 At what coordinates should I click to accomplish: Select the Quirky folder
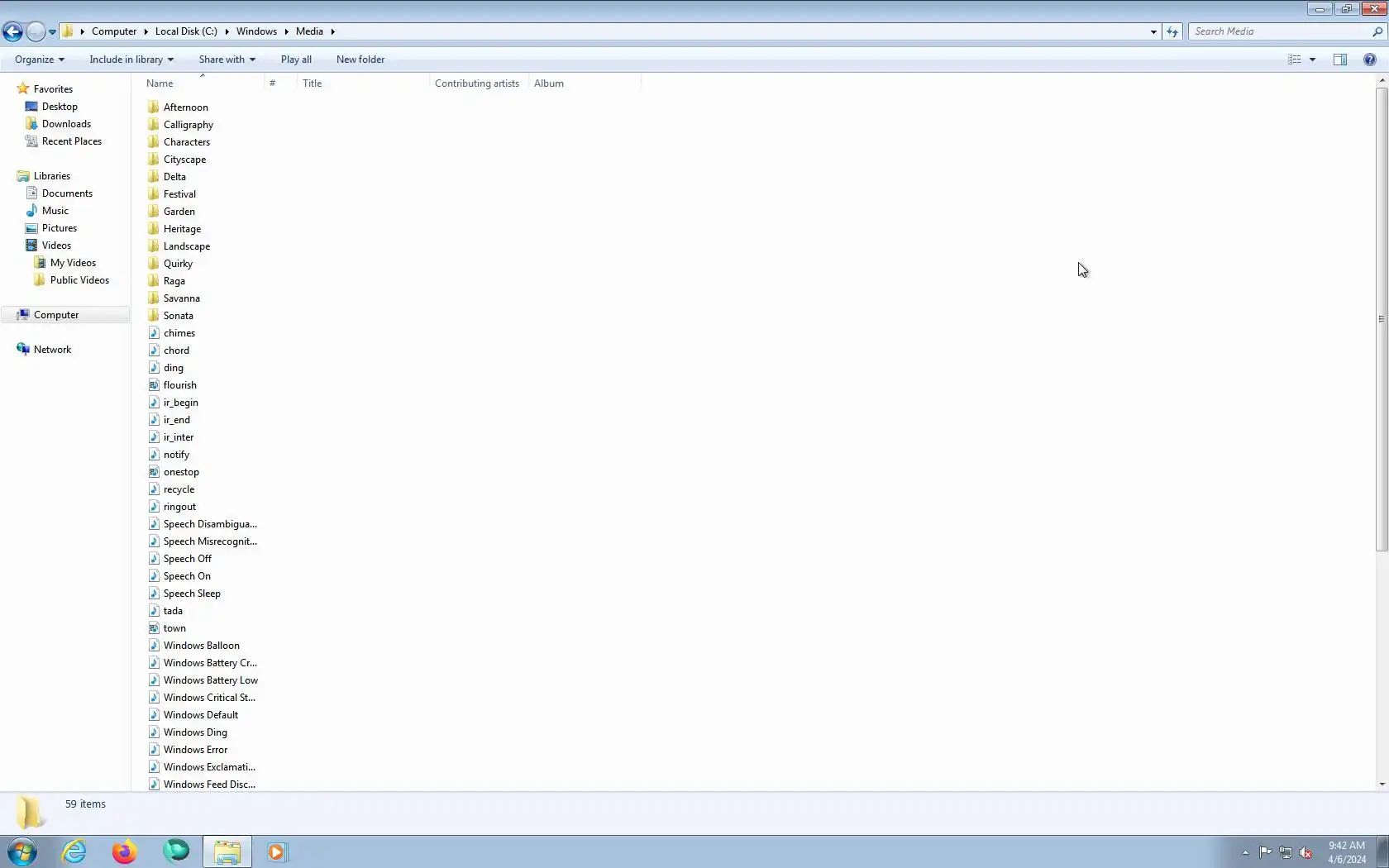point(178,264)
